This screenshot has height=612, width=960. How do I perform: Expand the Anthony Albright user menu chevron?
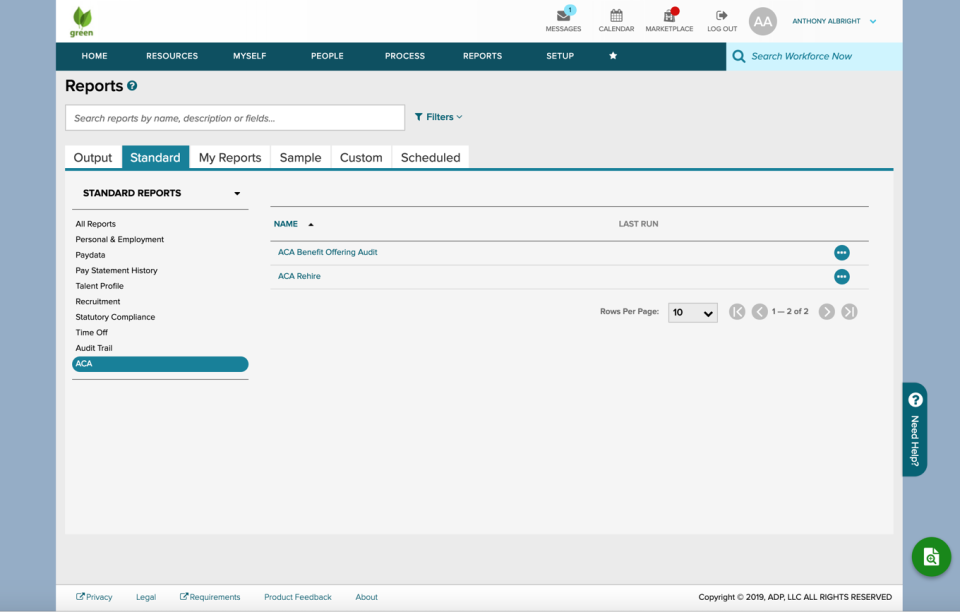873,21
